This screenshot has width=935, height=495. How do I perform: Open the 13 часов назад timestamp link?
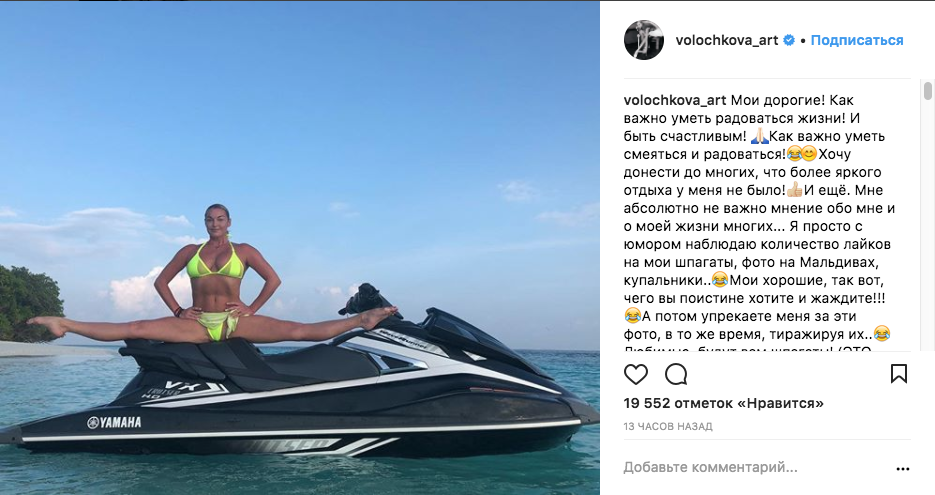(x=668, y=426)
